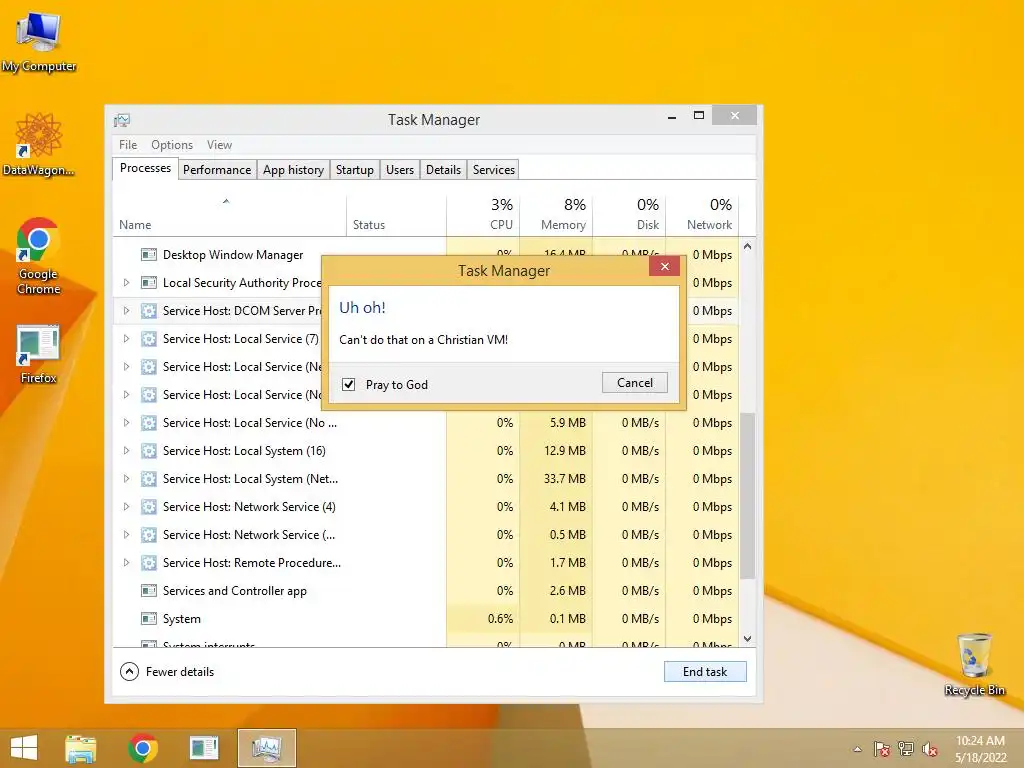Click the Desktop Window Manager process icon

coord(149,255)
